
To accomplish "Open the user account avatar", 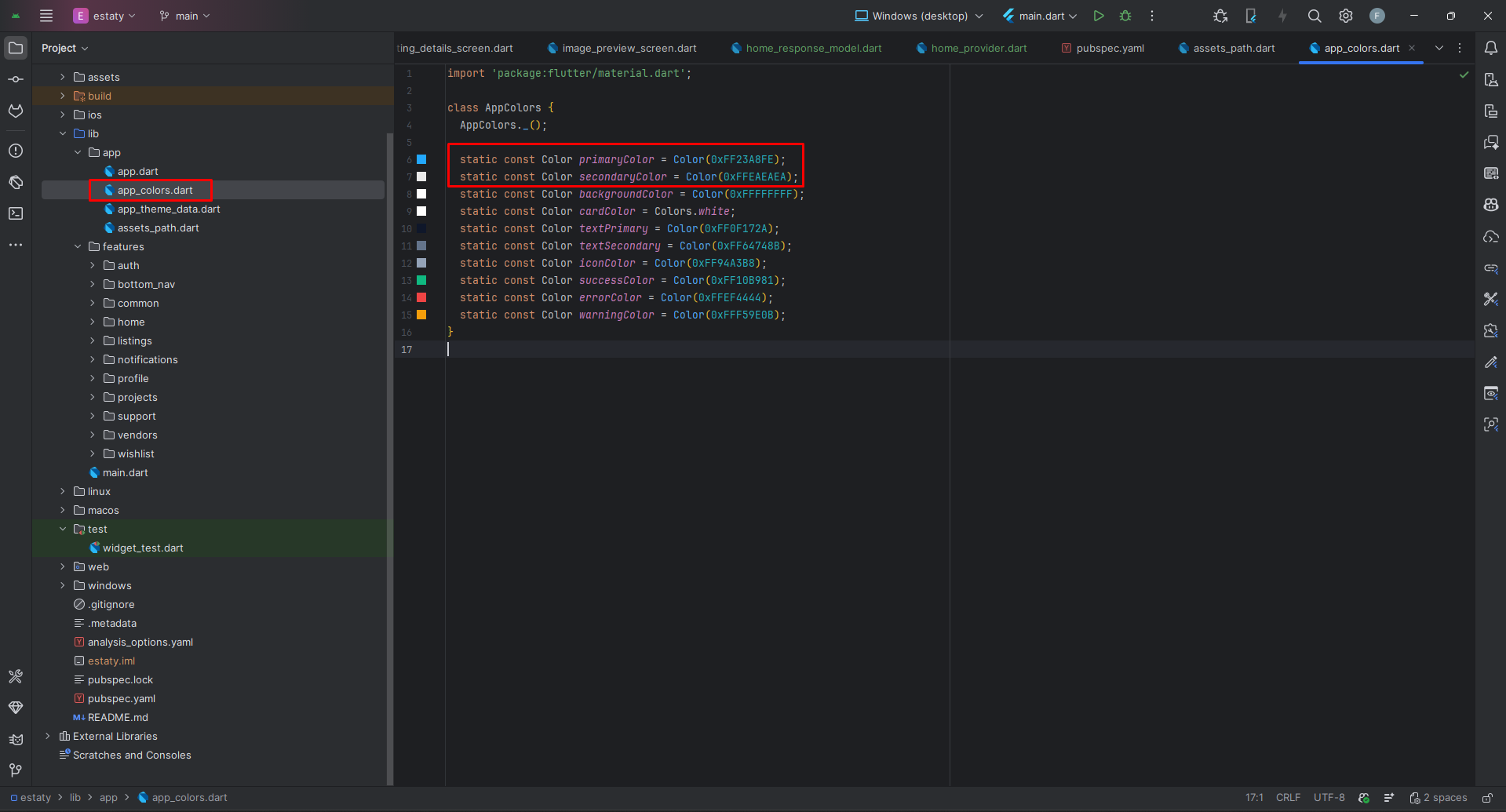I will [1377, 16].
